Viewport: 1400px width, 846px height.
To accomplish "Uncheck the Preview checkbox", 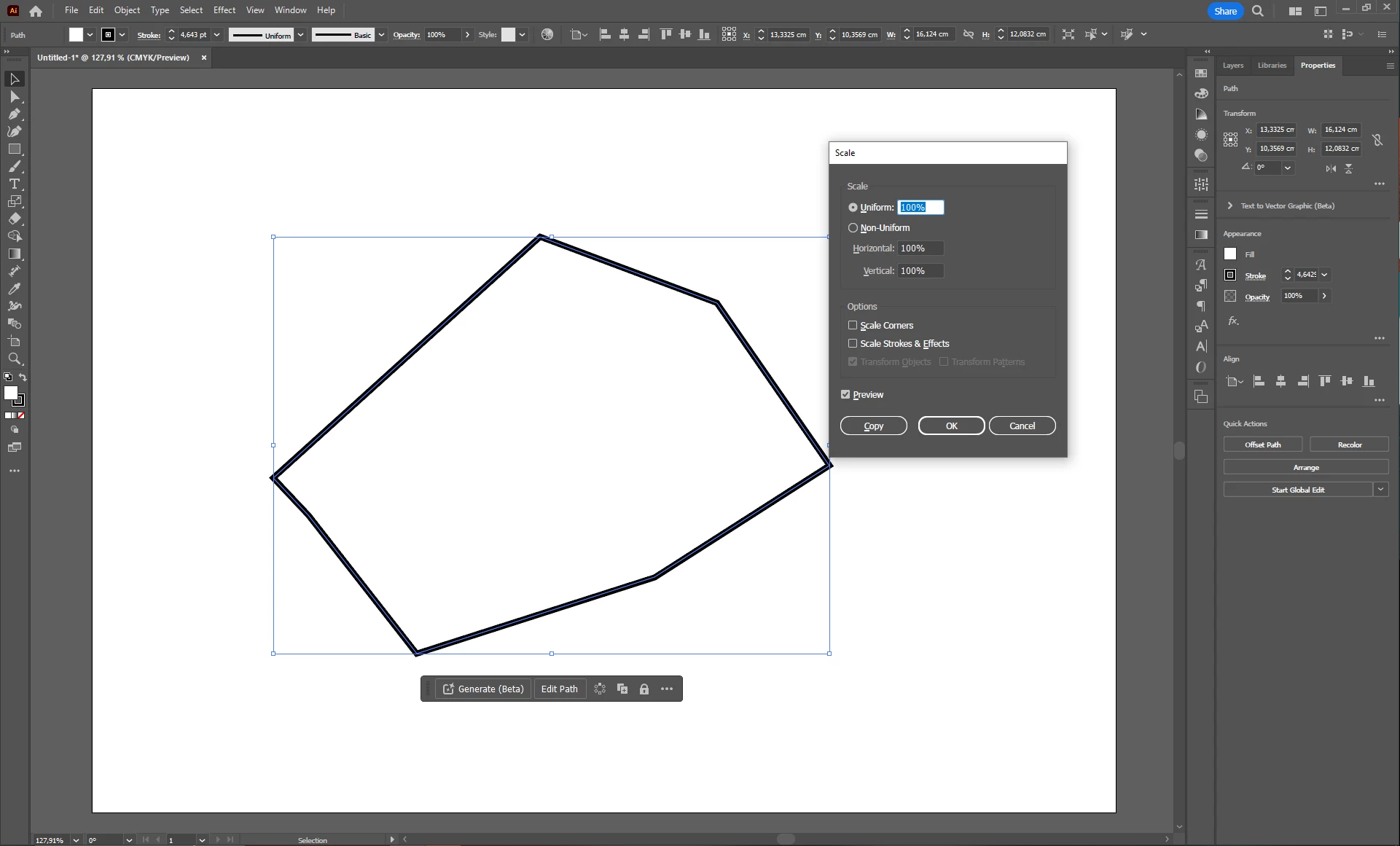I will [x=845, y=394].
